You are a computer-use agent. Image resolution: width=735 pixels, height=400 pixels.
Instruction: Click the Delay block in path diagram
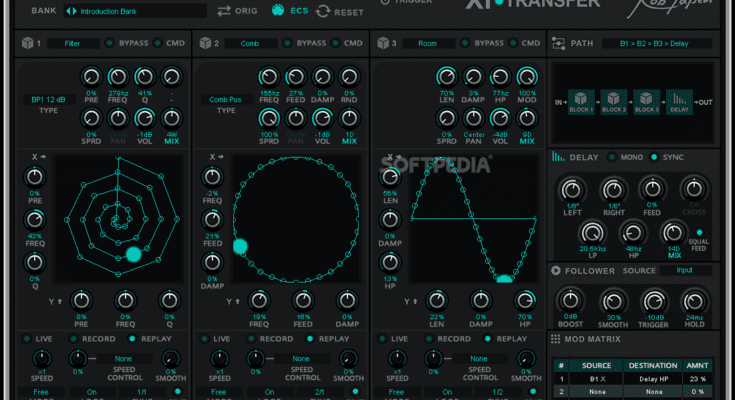pyautogui.click(x=679, y=102)
